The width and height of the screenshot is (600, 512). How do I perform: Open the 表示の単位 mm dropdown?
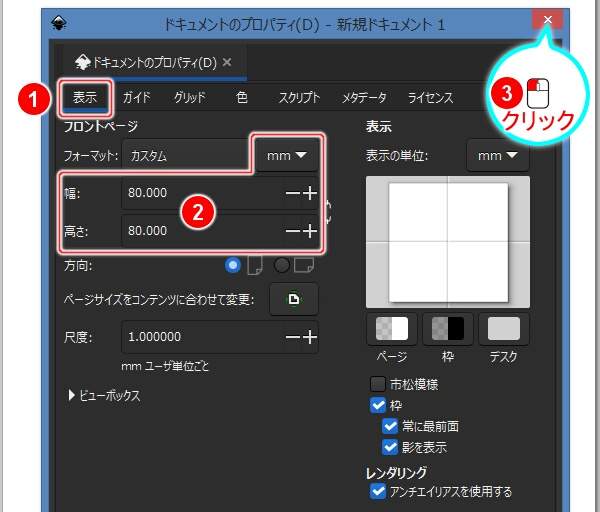(498, 155)
